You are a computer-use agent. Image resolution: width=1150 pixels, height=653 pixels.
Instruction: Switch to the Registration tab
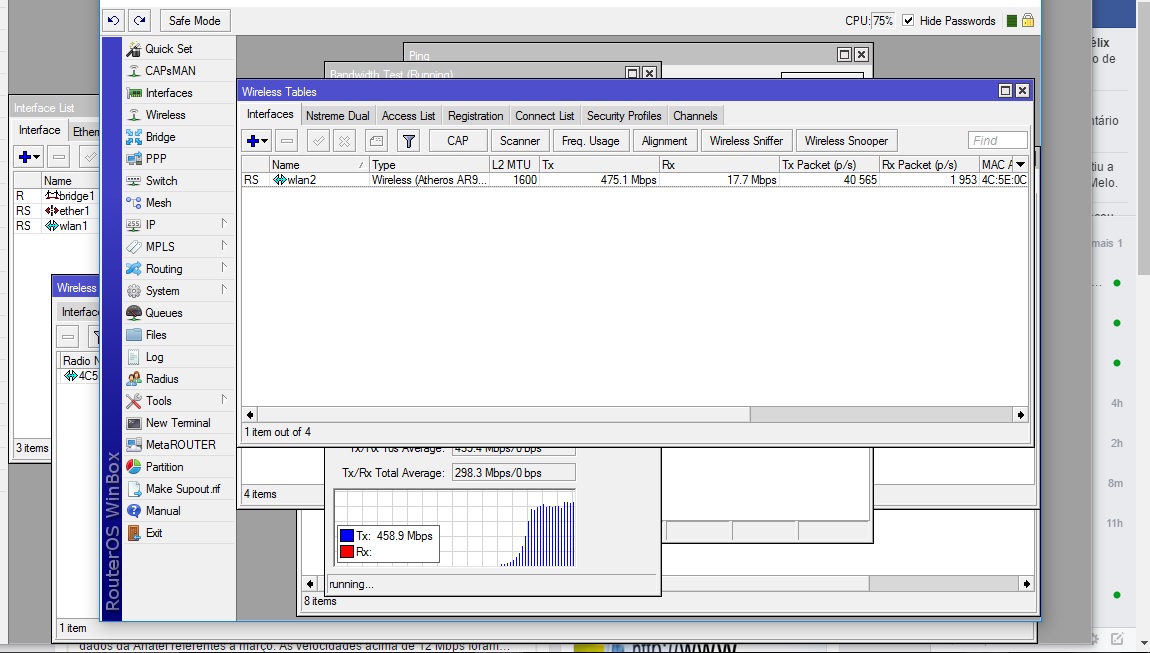tap(475, 116)
